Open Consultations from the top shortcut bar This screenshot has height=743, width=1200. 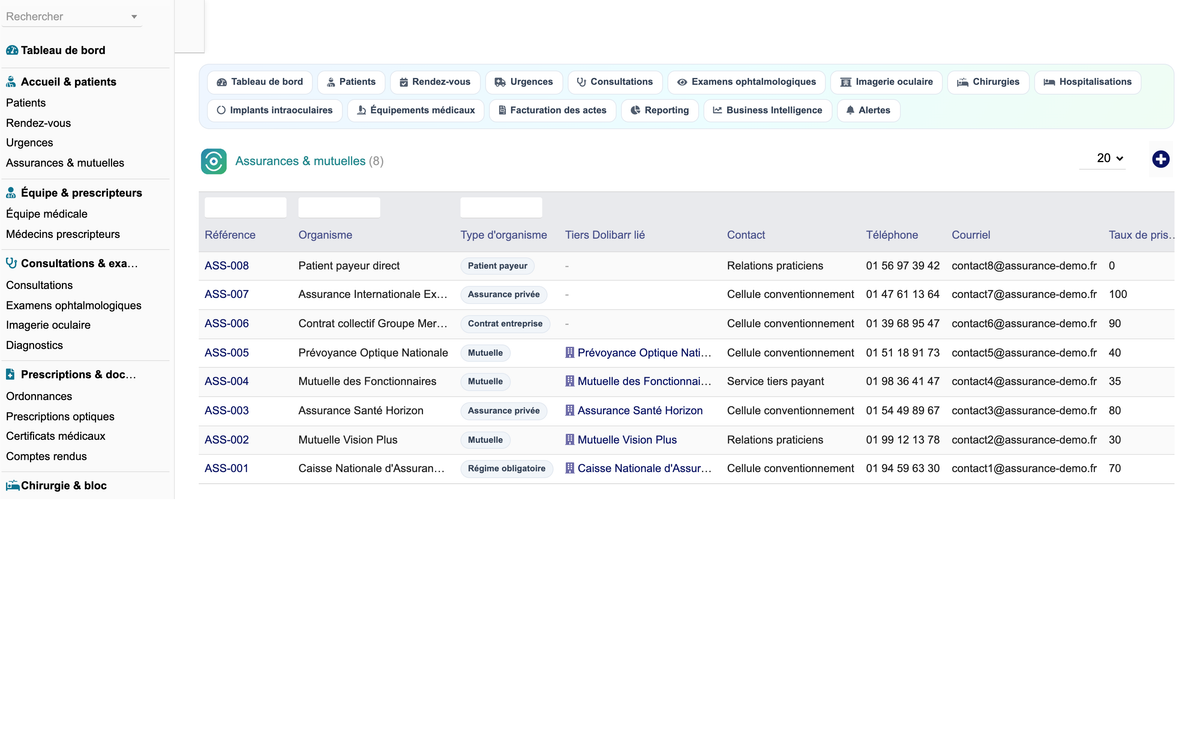pyautogui.click(x=615, y=82)
